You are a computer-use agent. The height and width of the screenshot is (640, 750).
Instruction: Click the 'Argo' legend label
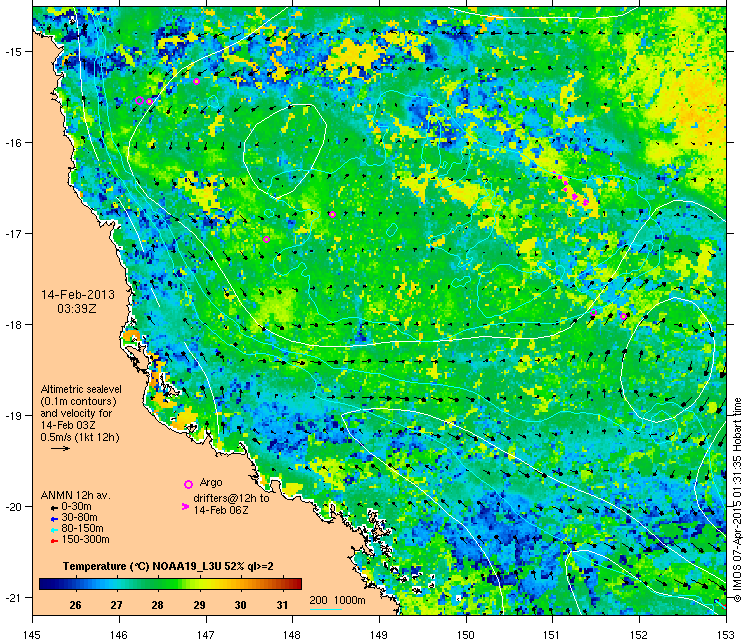click(x=211, y=483)
